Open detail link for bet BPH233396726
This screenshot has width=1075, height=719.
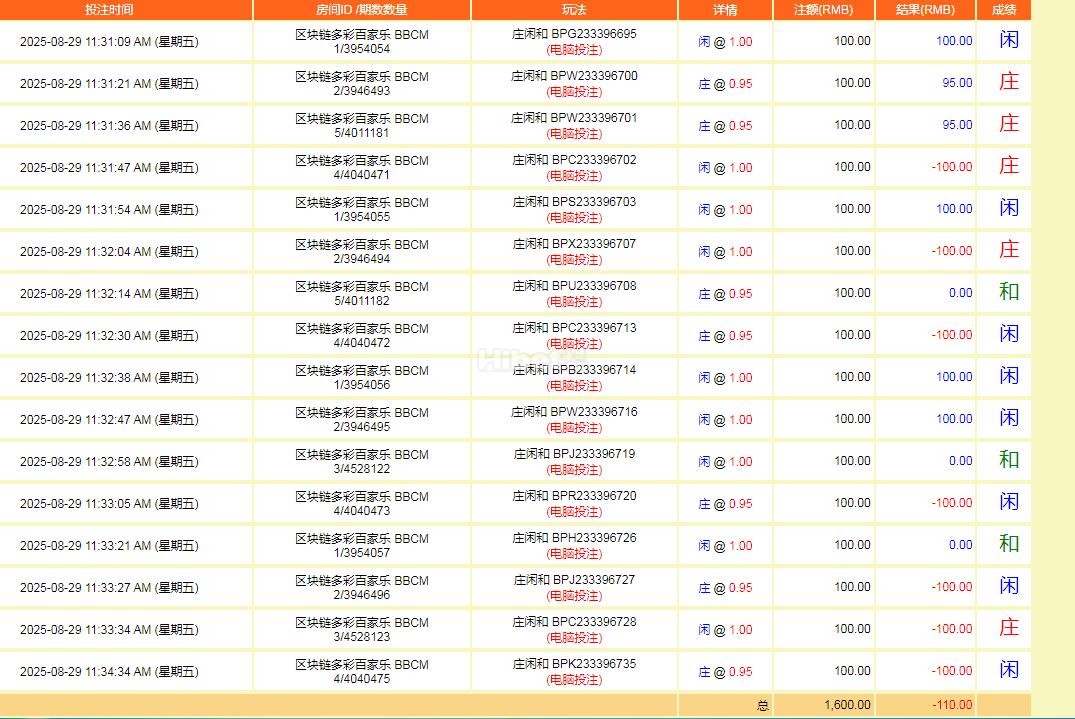click(725, 546)
